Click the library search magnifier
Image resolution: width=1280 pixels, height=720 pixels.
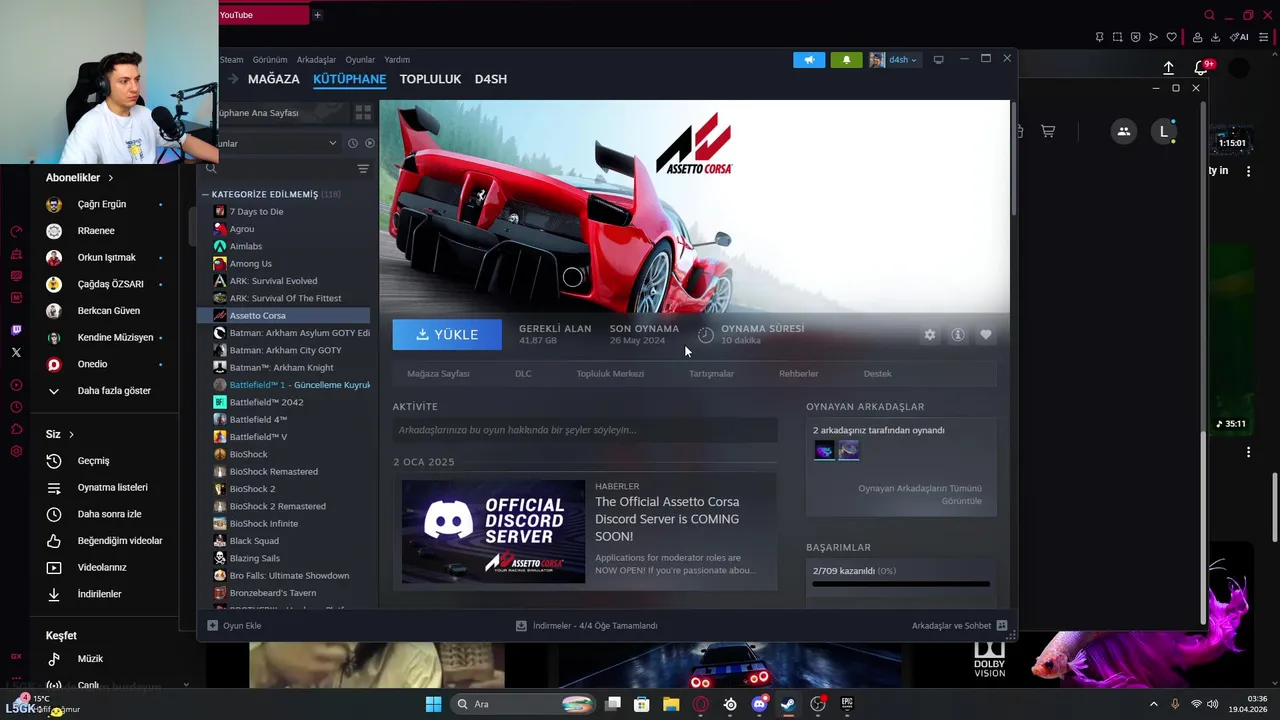211,169
